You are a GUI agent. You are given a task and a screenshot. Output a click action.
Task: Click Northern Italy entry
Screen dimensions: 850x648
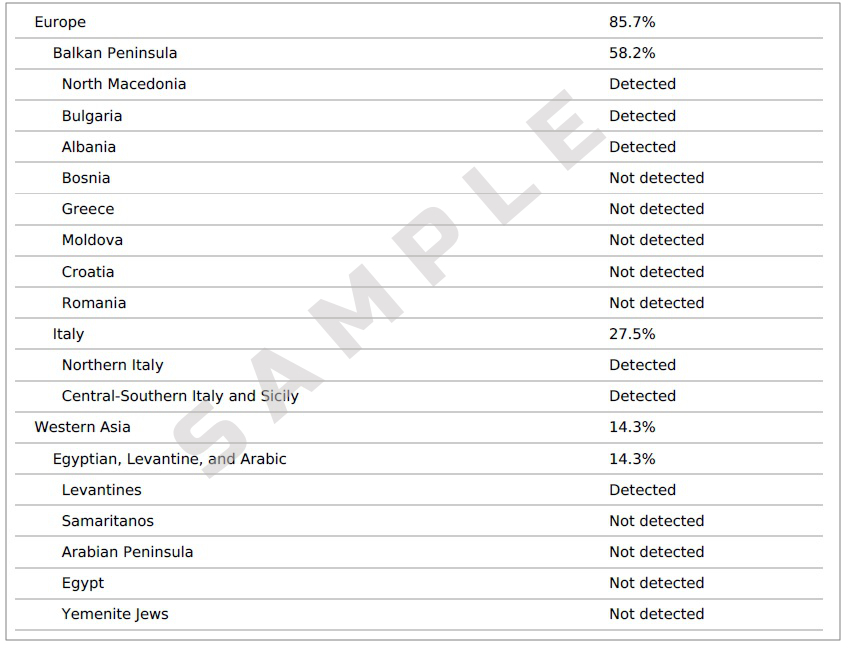(x=112, y=365)
